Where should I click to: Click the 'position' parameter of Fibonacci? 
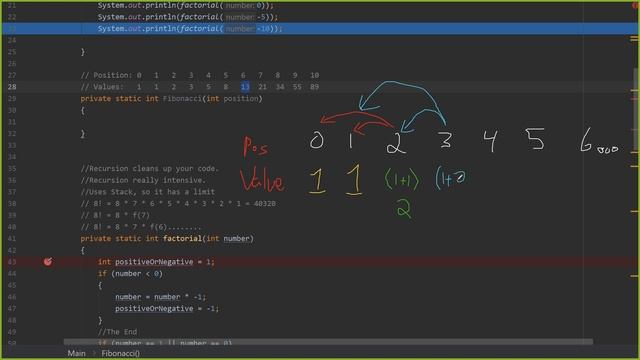tap(241, 98)
